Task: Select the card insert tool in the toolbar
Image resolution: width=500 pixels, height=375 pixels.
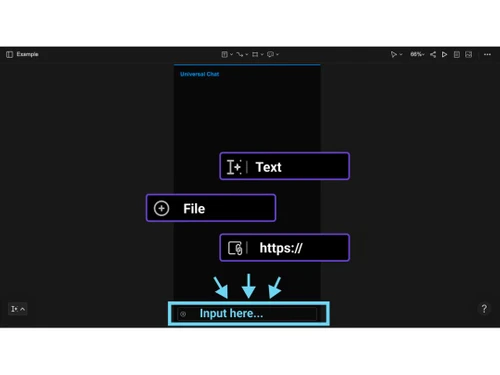Action: (x=225, y=54)
